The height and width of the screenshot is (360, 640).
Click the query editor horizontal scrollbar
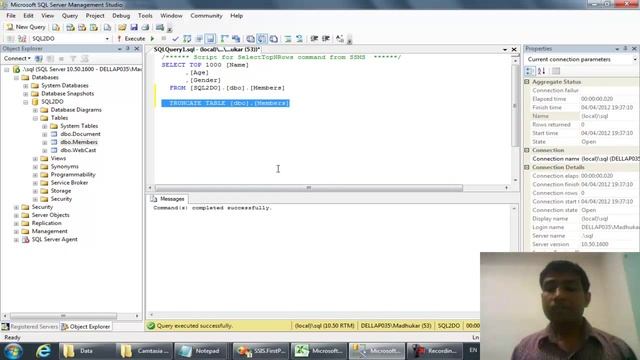309,188
